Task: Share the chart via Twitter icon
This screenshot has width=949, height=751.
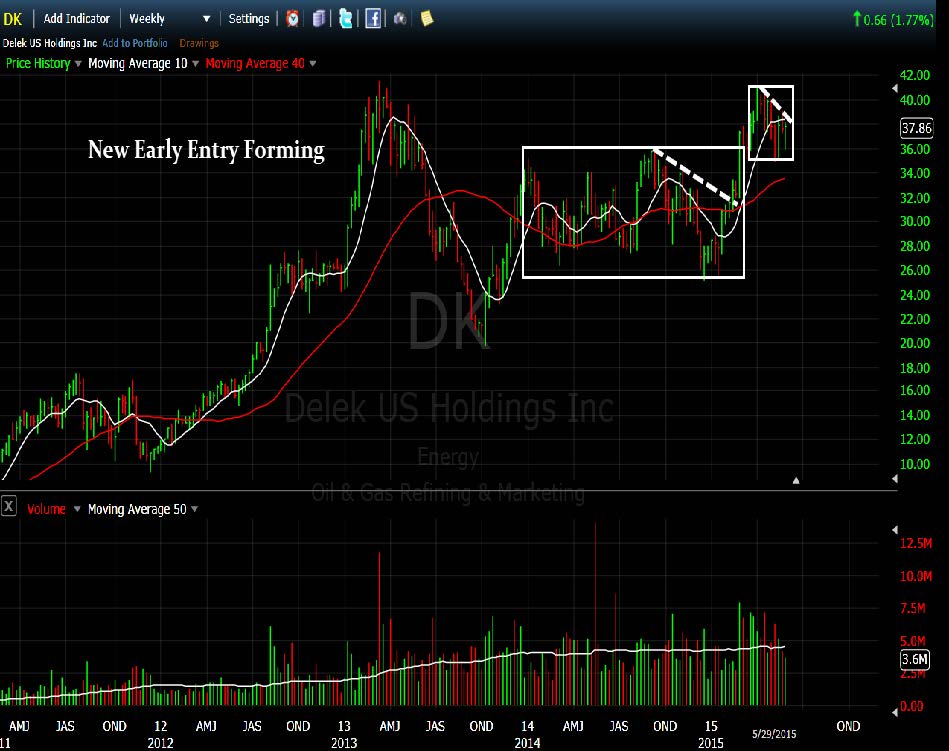Action: point(346,19)
